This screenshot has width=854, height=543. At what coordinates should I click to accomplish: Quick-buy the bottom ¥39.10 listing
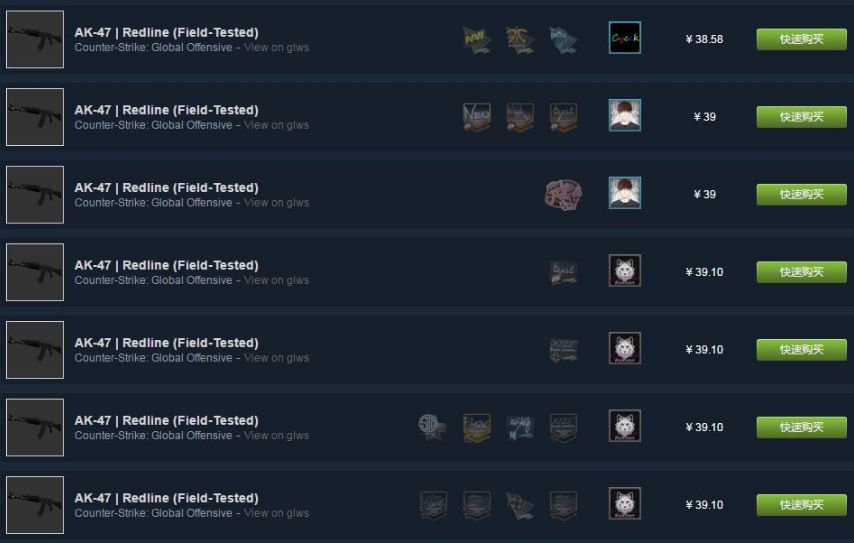click(x=801, y=505)
